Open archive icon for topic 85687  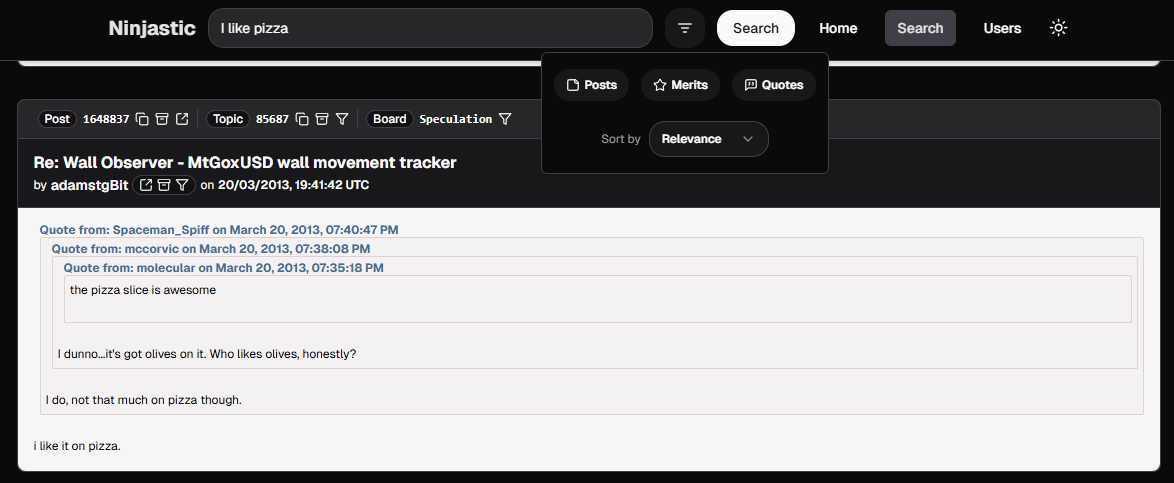[x=322, y=119]
